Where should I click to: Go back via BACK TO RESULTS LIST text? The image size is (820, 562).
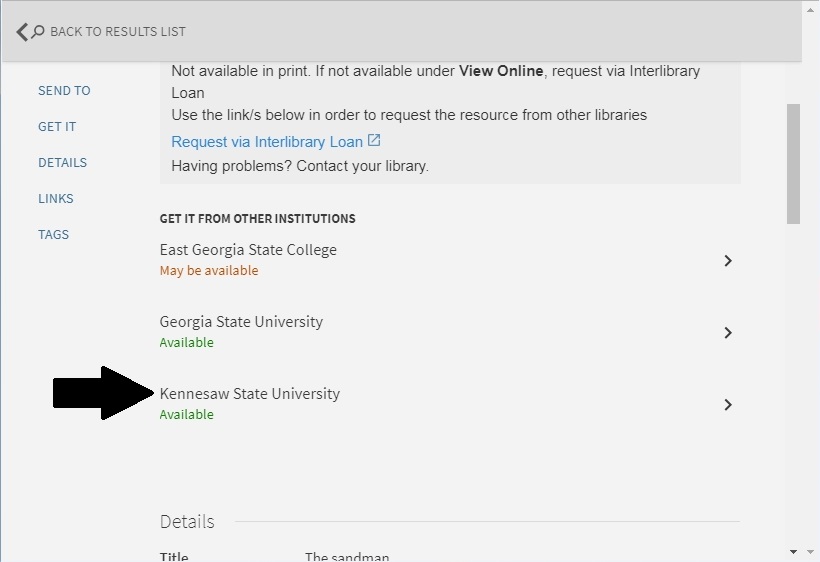click(x=117, y=32)
